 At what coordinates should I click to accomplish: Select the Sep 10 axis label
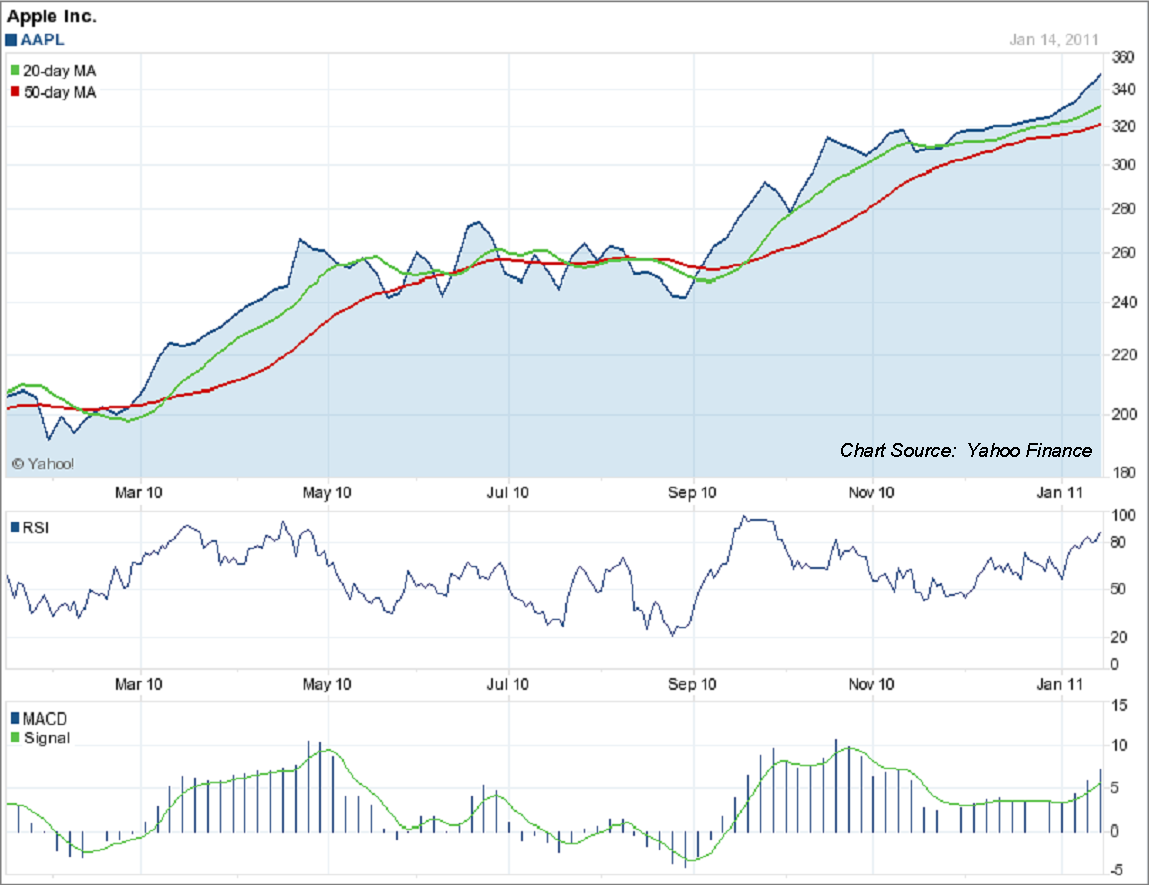coord(690,492)
